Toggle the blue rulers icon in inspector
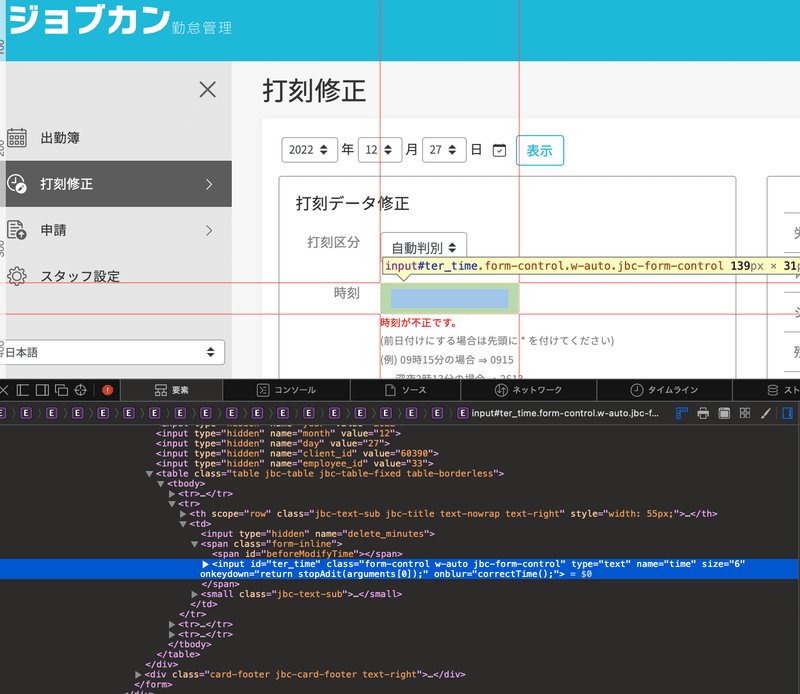This screenshot has height=694, width=800. point(682,413)
